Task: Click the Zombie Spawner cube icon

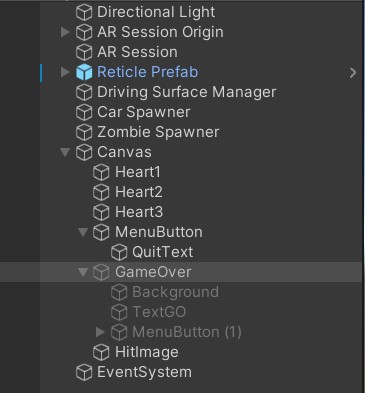Action: [84, 132]
